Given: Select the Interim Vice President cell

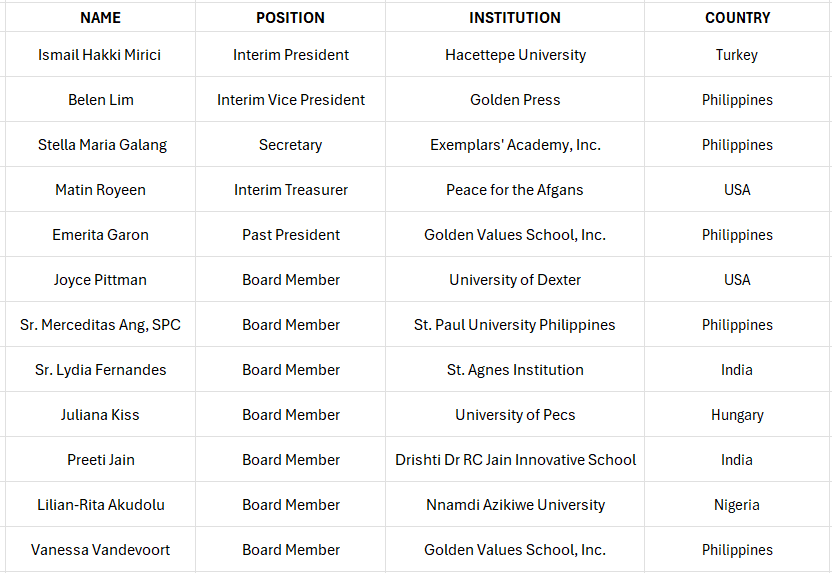Looking at the screenshot, I should 290,100.
